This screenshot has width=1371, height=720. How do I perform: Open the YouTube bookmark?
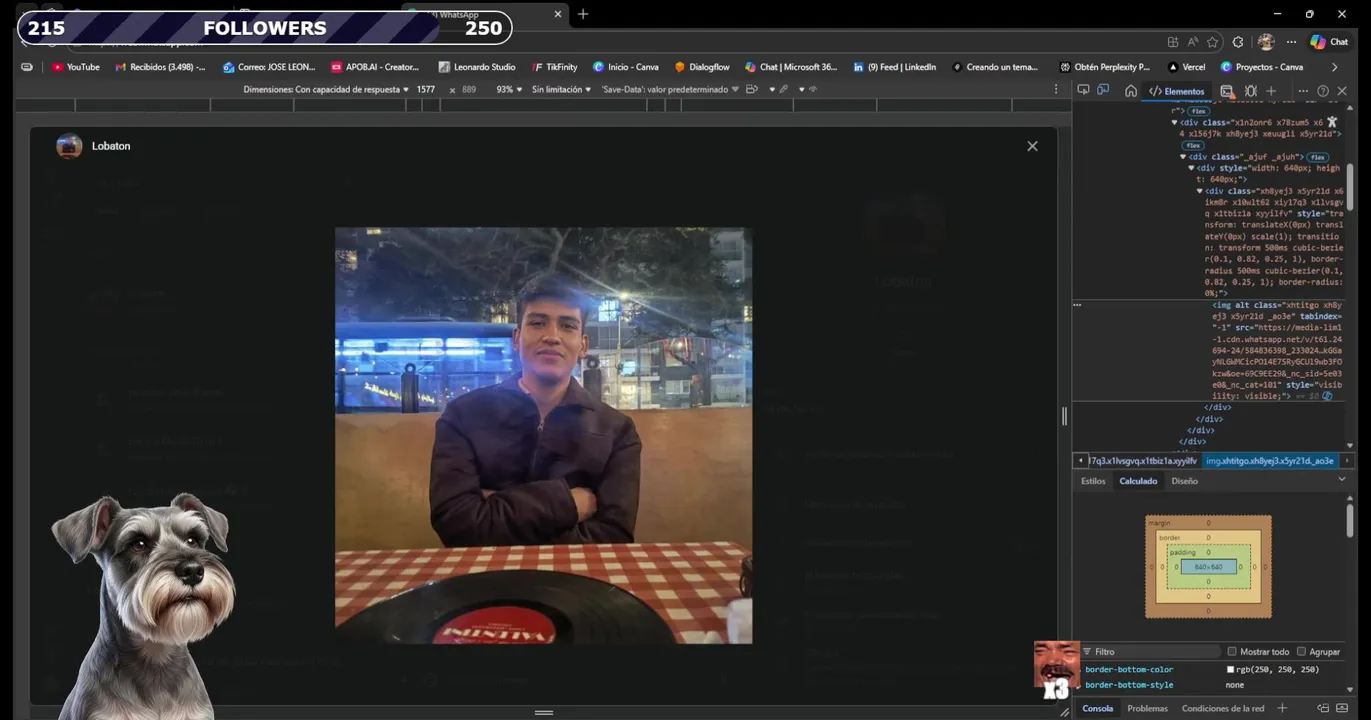(x=76, y=67)
